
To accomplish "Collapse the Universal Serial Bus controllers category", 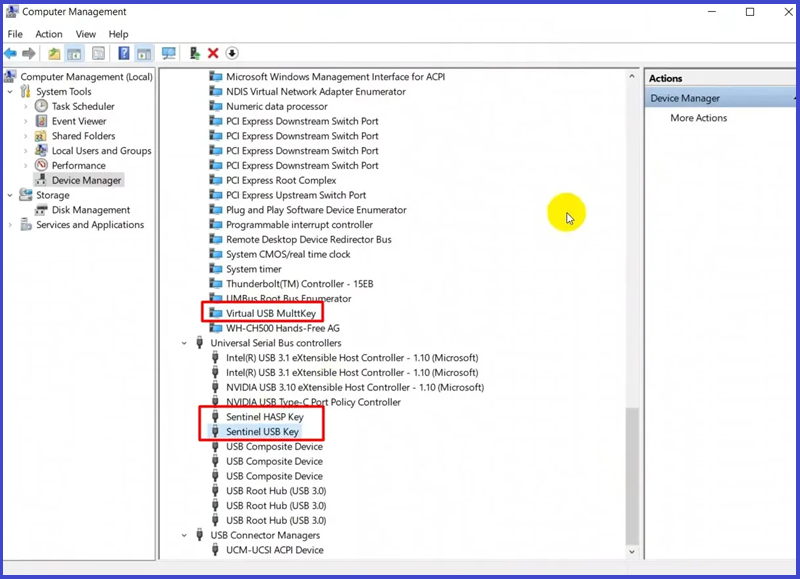I will [185, 343].
